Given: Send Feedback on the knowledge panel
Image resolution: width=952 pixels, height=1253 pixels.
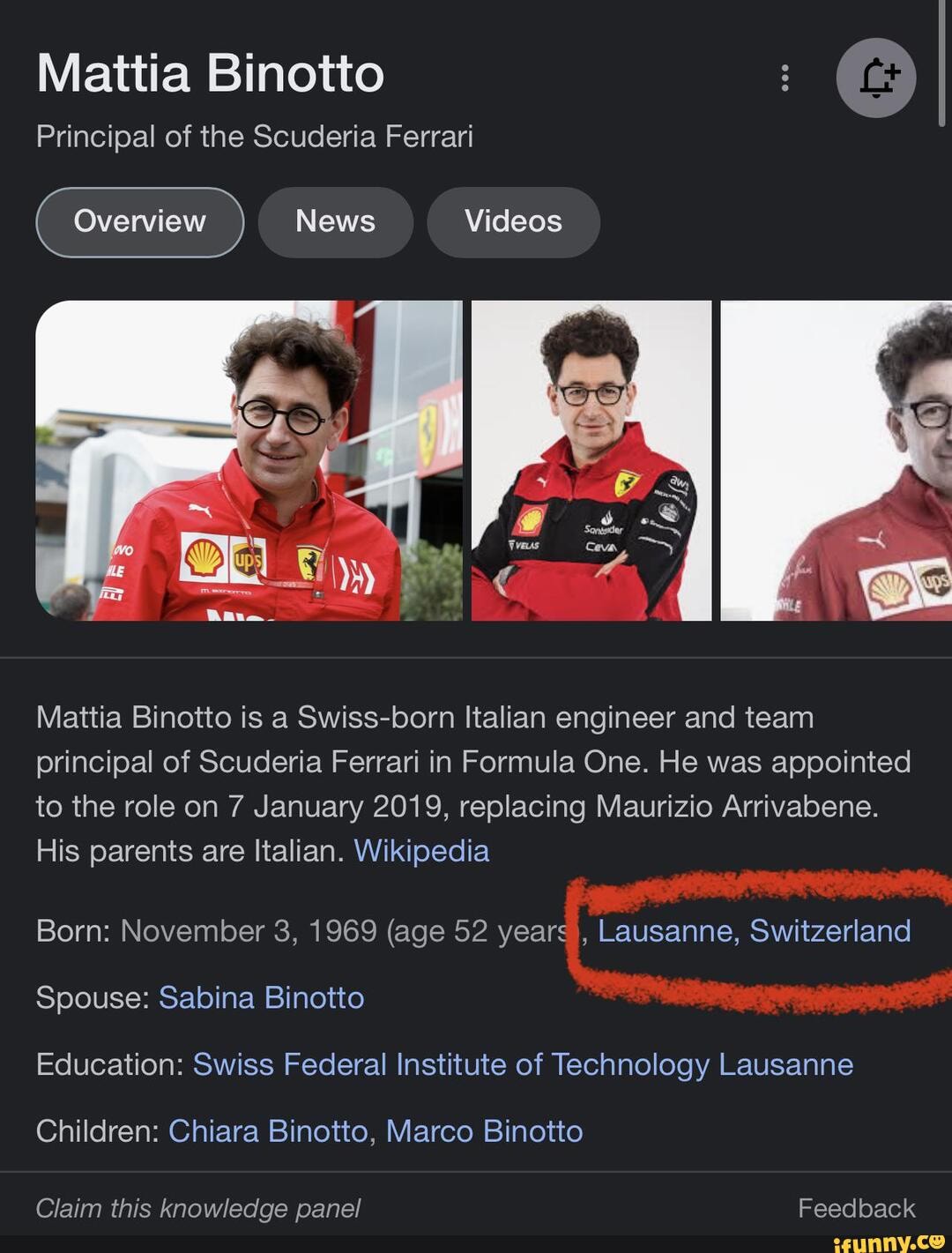Looking at the screenshot, I should [856, 1208].
